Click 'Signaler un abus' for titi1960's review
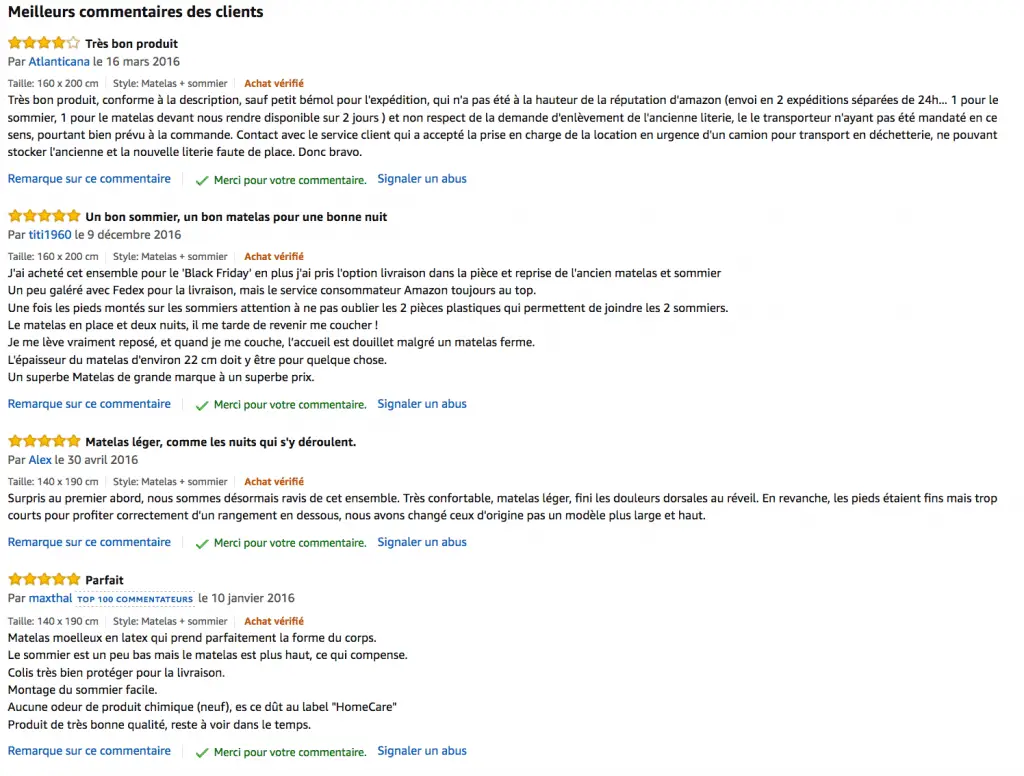 [422, 404]
